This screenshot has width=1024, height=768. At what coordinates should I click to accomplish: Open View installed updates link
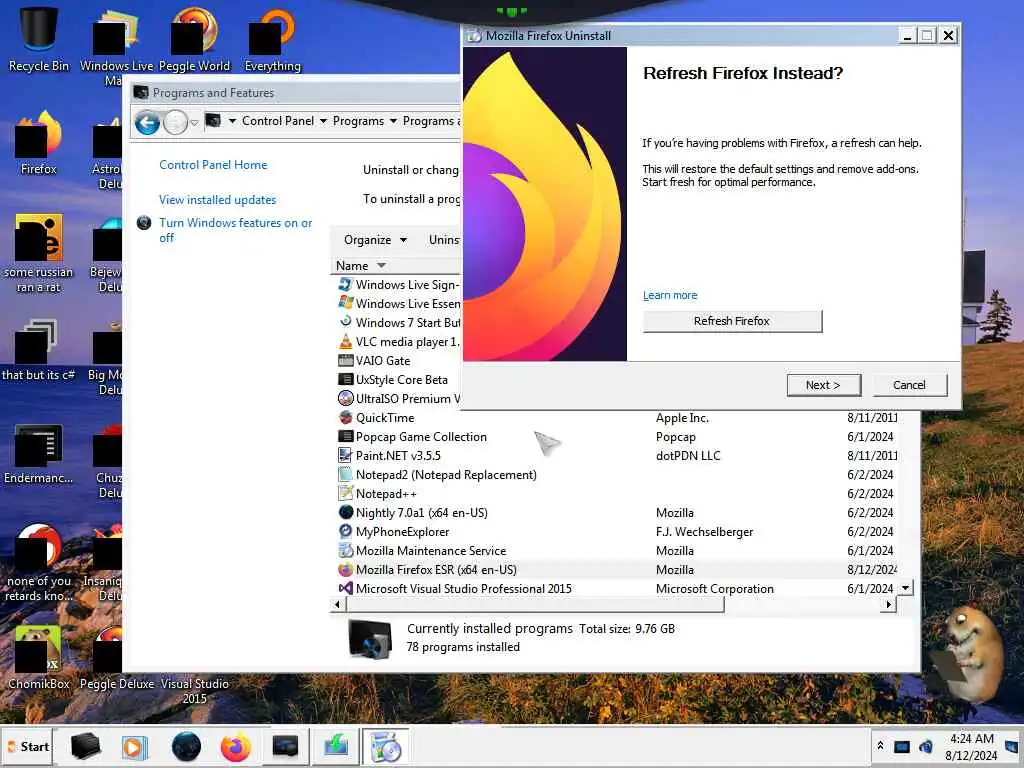pyautogui.click(x=217, y=200)
